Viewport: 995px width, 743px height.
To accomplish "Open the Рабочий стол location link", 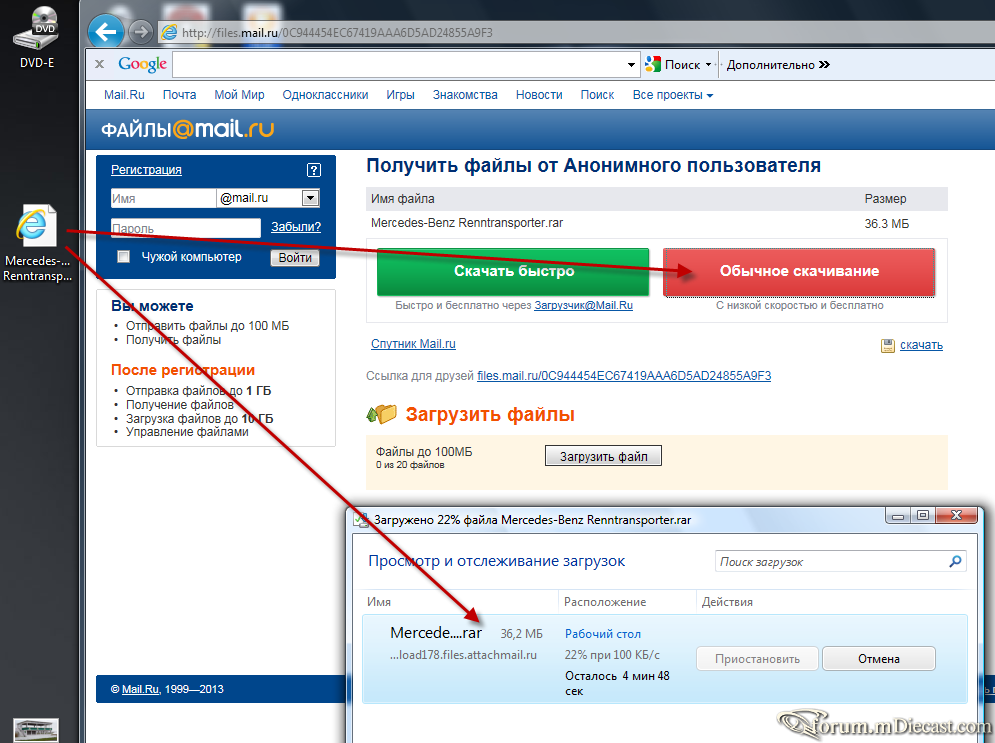I will click(x=603, y=633).
